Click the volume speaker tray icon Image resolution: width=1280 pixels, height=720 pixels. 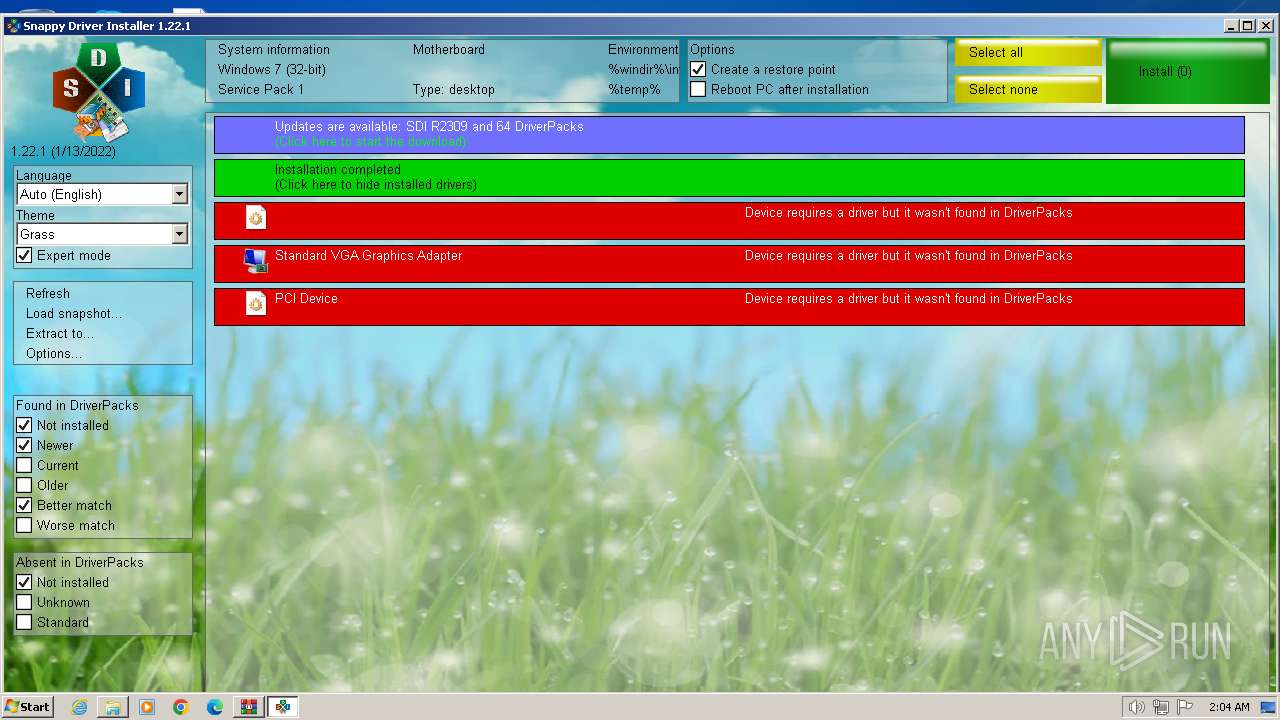point(1136,707)
